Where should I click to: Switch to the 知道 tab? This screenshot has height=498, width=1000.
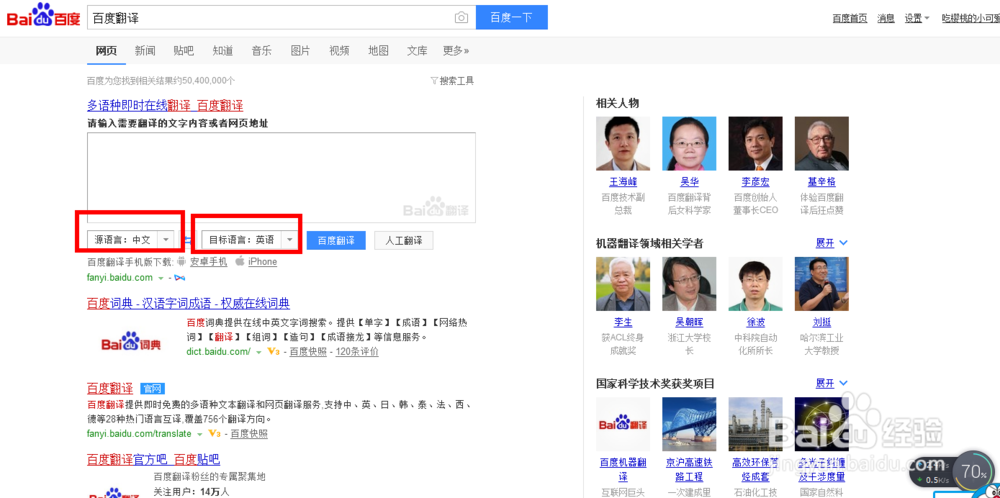point(223,51)
